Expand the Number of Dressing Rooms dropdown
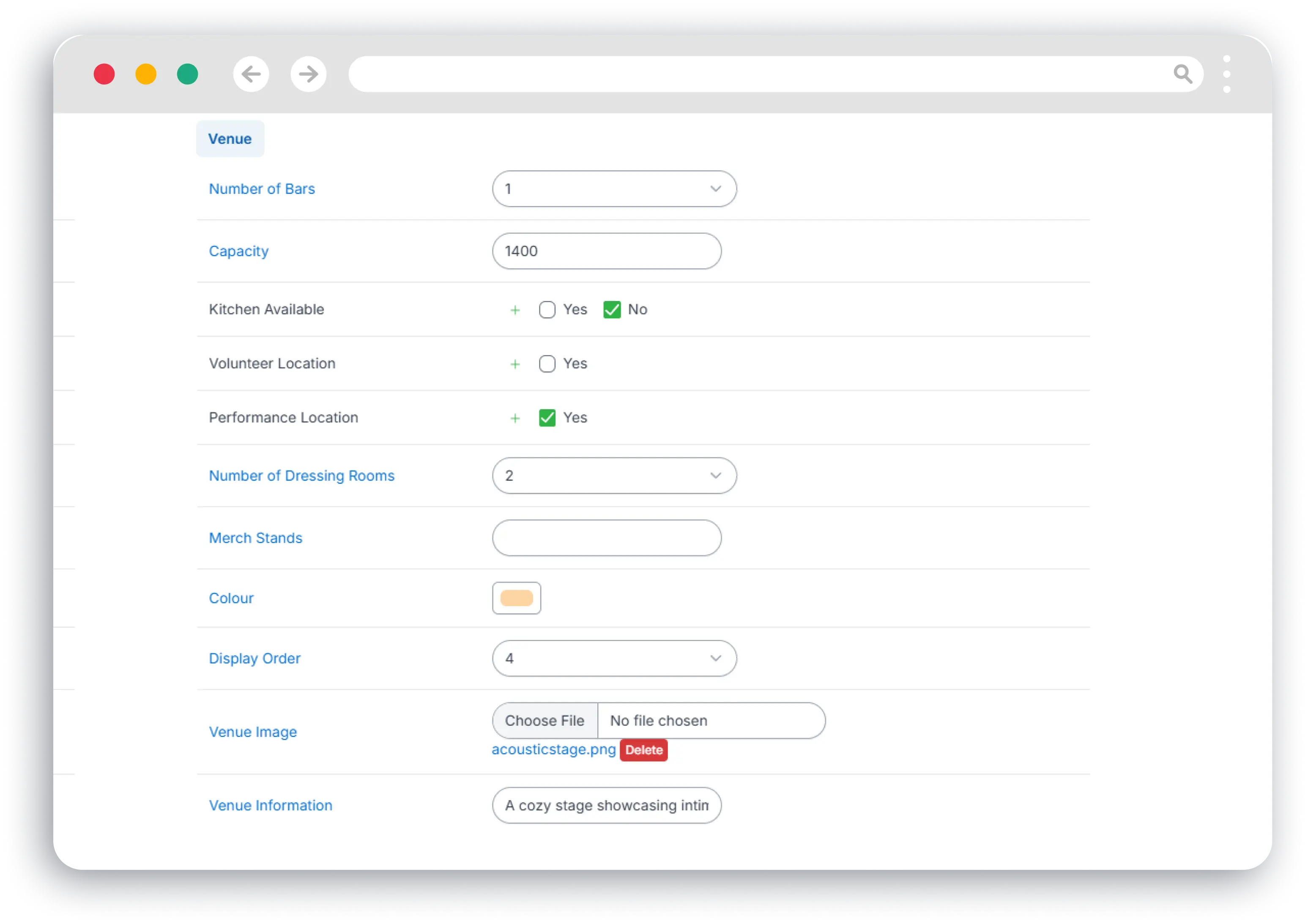This screenshot has width=1308, height=924. pos(614,476)
